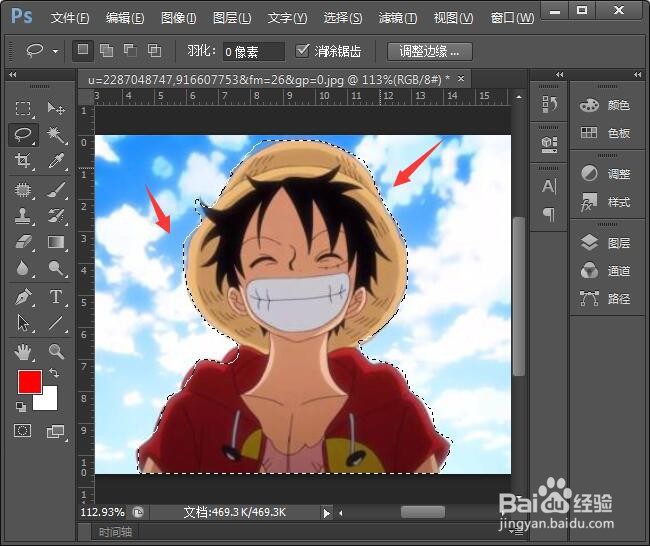Viewport: 650px width, 546px height.
Task: Swap foreground and background colors
Action: [54, 373]
